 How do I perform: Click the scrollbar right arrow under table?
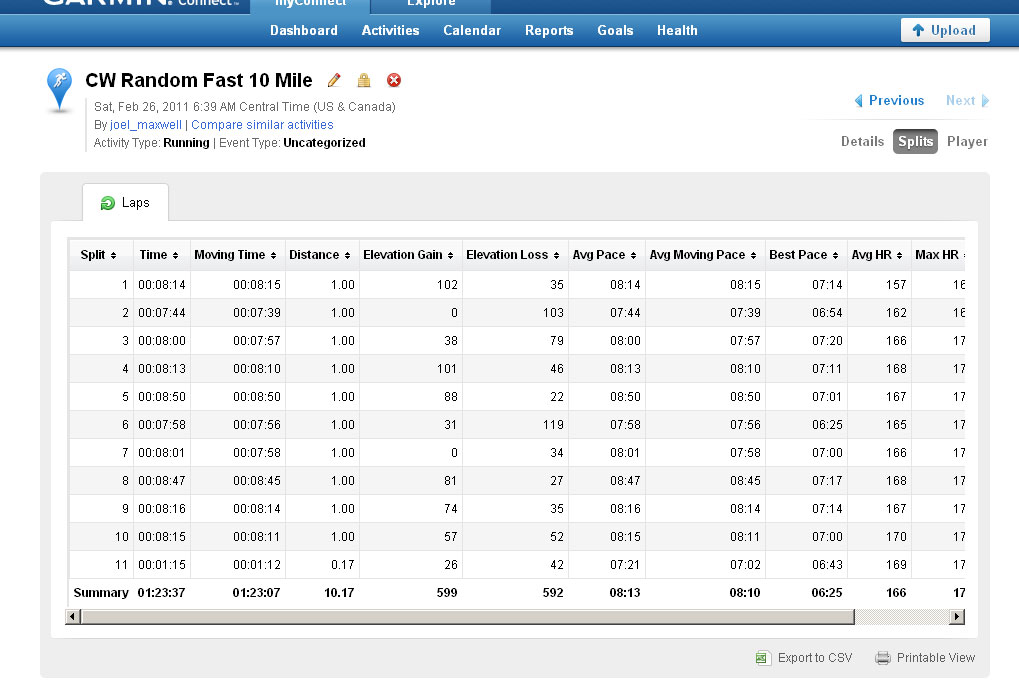coord(957,617)
